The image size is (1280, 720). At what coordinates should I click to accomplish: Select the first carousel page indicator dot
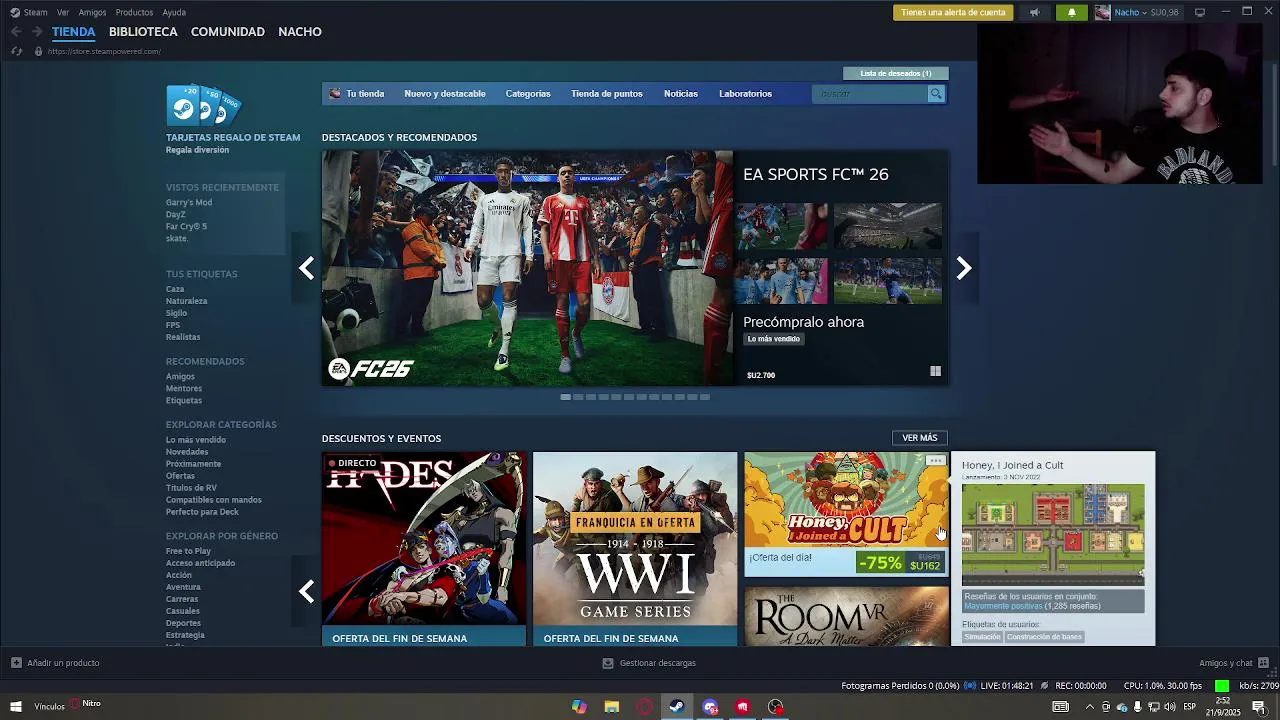(x=565, y=397)
